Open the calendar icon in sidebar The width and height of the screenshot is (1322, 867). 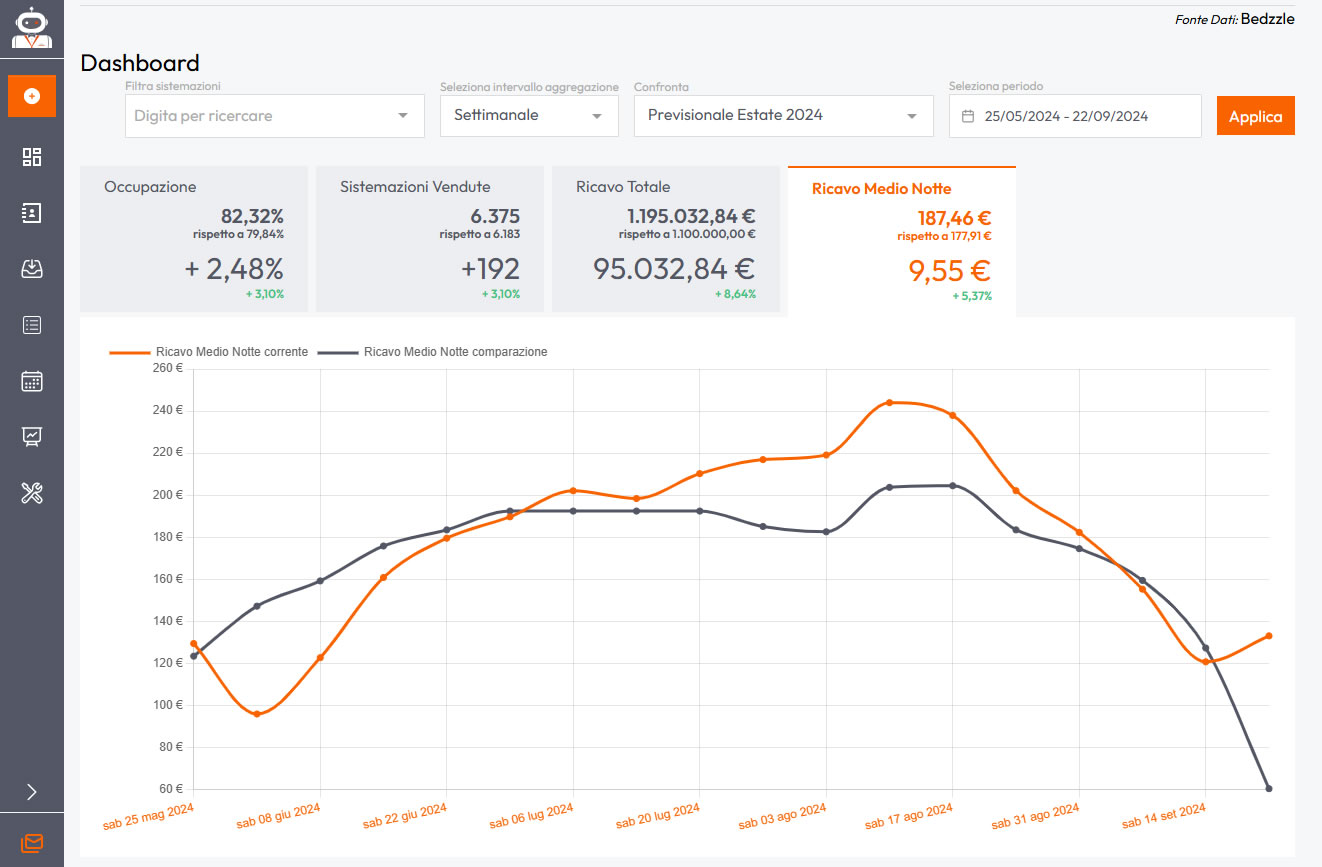[32, 380]
